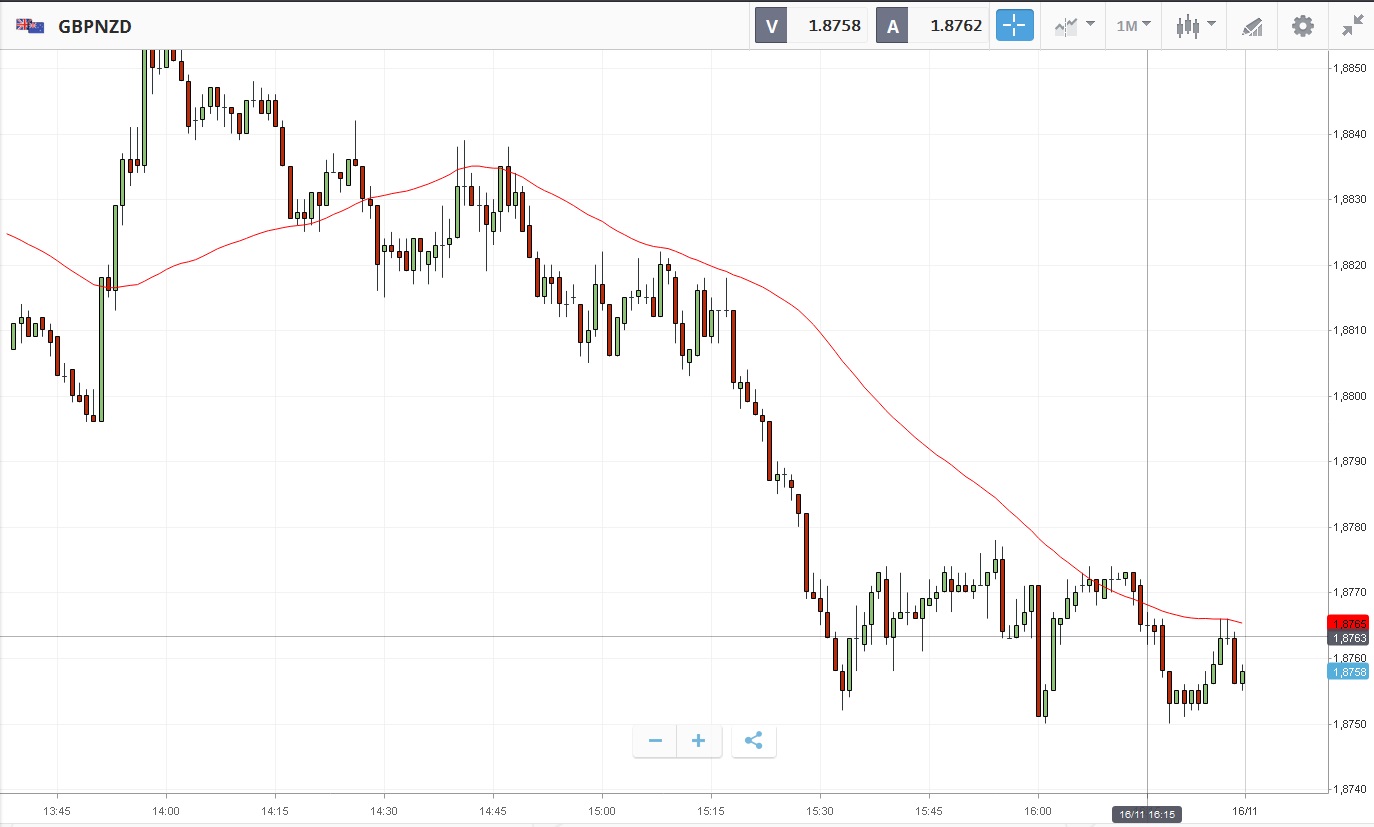Click the 1,8810 price axis label
The width and height of the screenshot is (1374, 827).
tap(1349, 330)
